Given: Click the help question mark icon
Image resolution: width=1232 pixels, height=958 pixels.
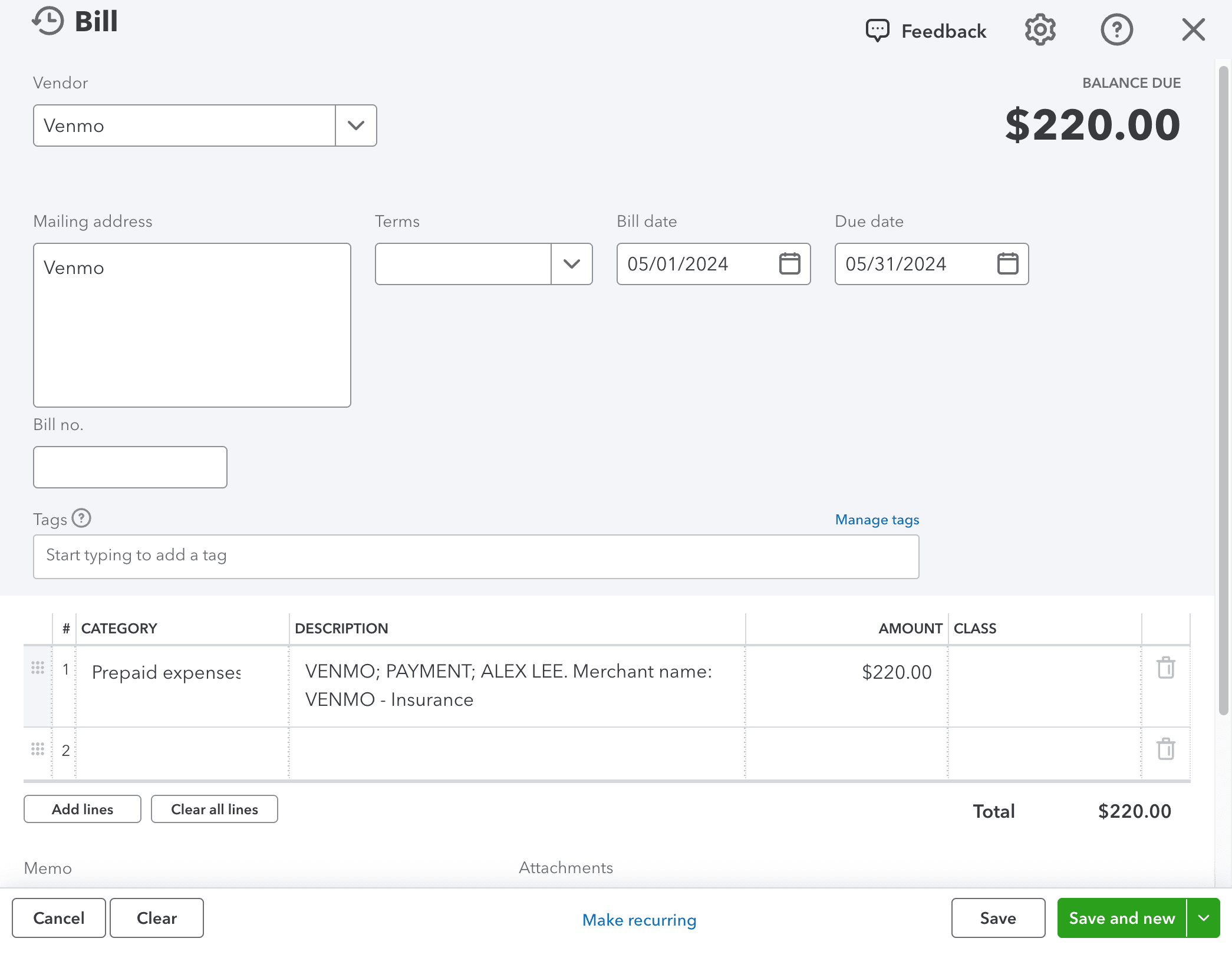Looking at the screenshot, I should 1116,29.
